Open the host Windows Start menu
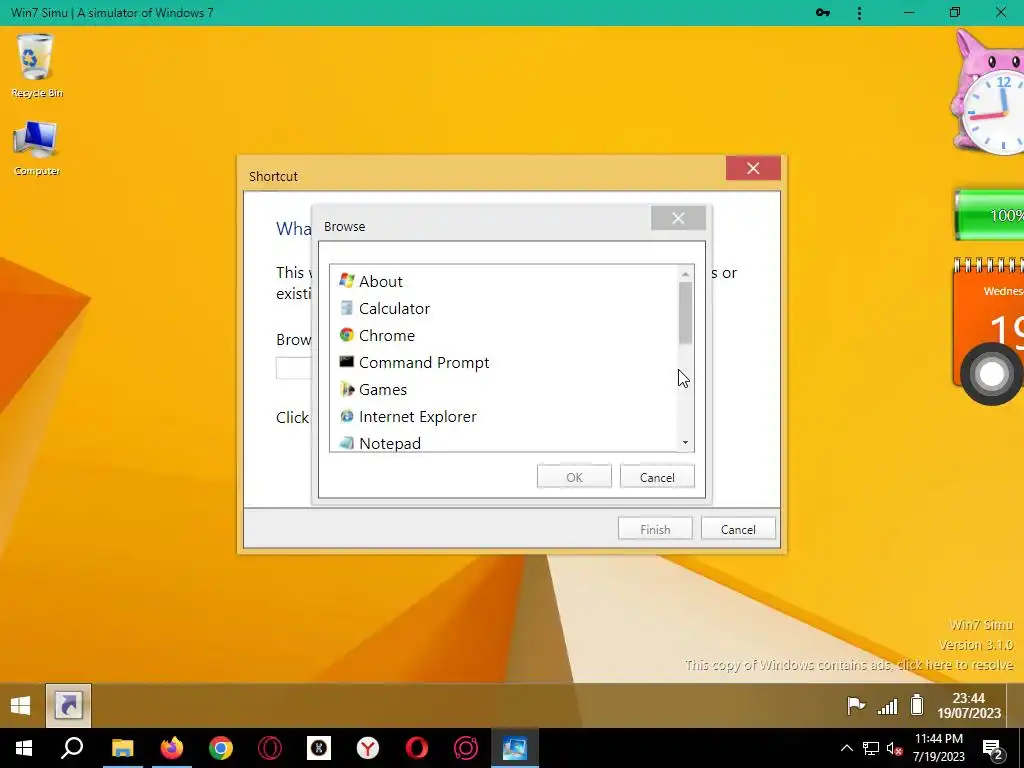The height and width of the screenshot is (768, 1024). [x=24, y=748]
